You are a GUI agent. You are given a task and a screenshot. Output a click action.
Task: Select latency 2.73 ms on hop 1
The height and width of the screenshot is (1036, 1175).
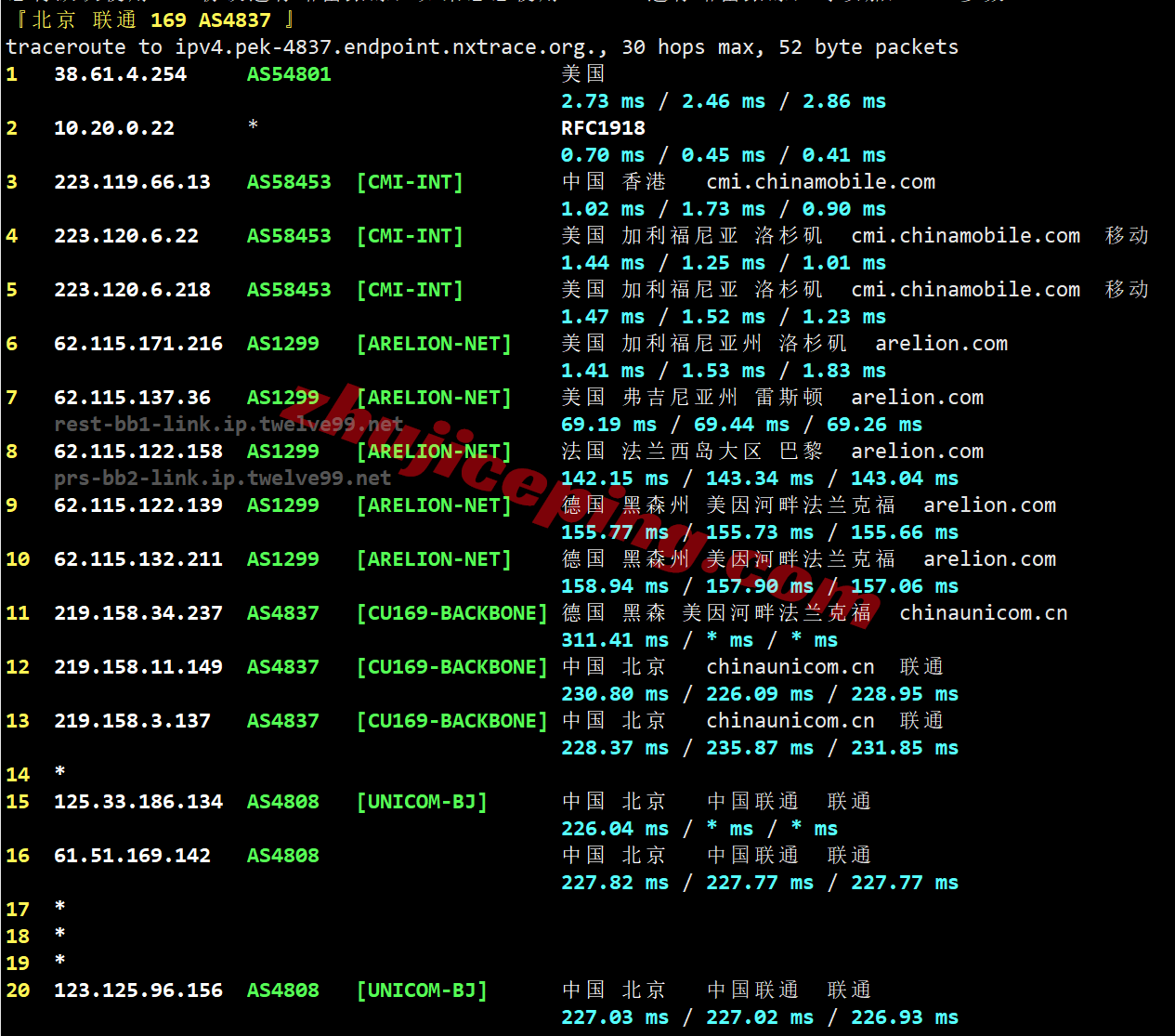pyautogui.click(x=603, y=101)
